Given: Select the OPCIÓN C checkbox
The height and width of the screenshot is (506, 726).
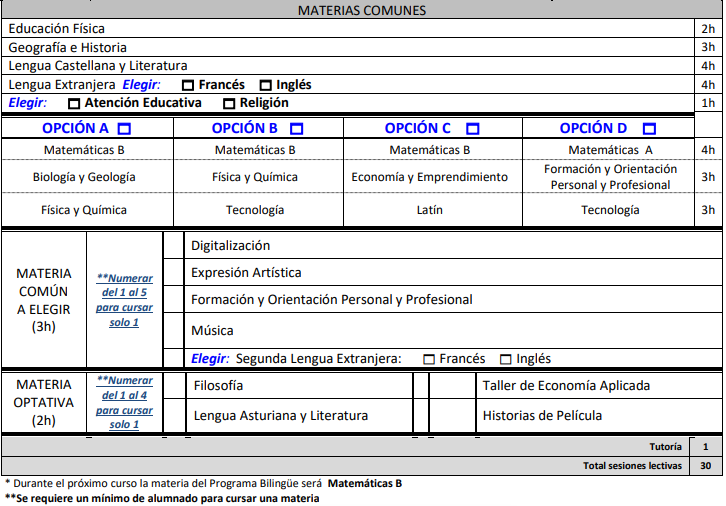Looking at the screenshot, I should 473,129.
